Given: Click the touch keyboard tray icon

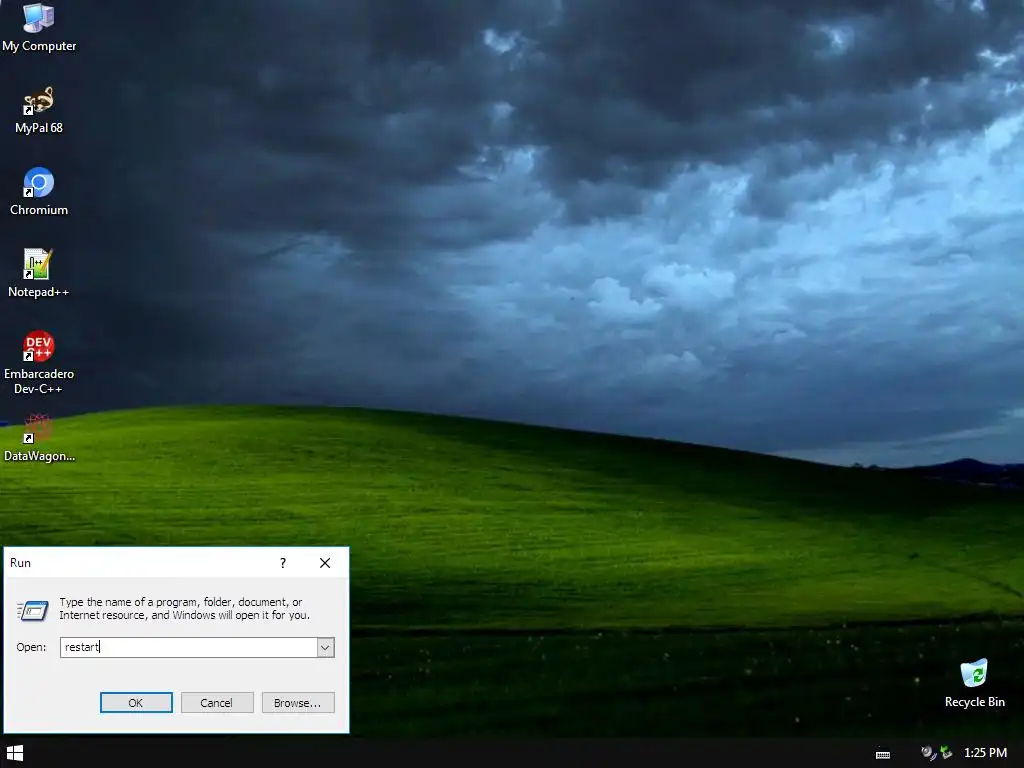Looking at the screenshot, I should point(882,754).
